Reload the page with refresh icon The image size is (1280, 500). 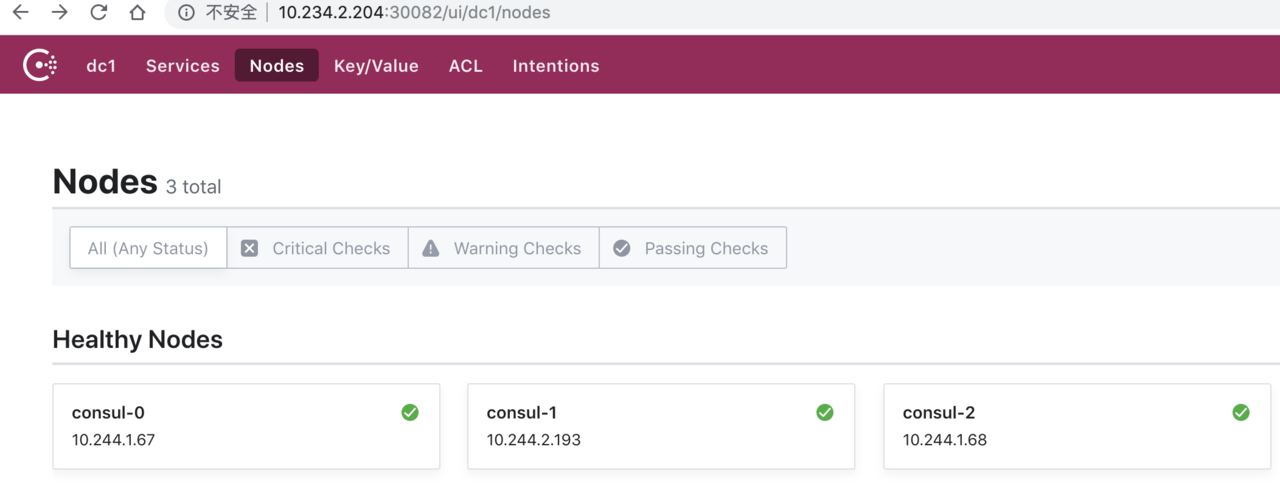tap(98, 13)
